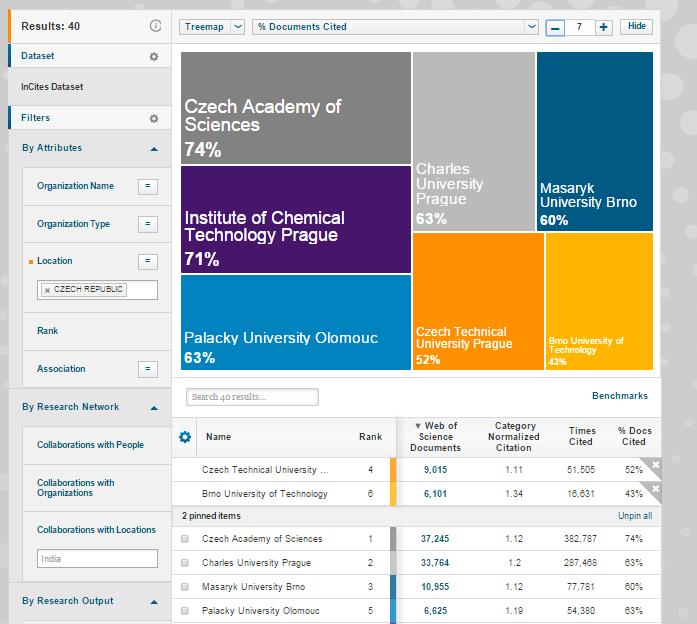Click the Czech Academy of Sciences row name
Viewport: 697px width, 624px height.
[262, 539]
